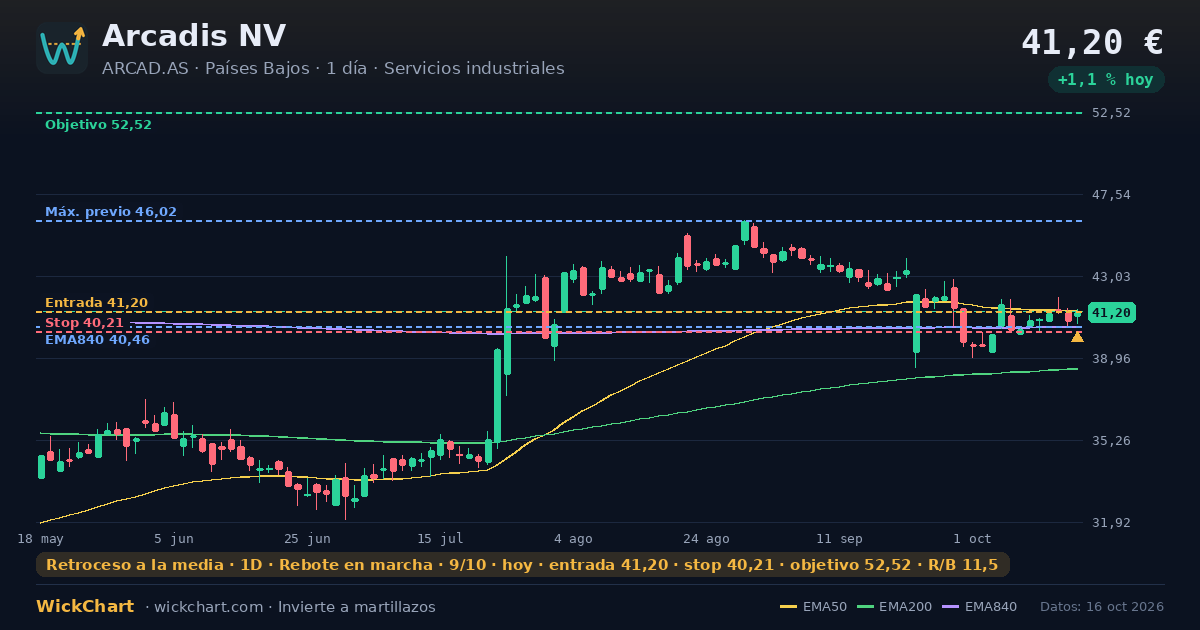Select the Arcadis NV title
The height and width of the screenshot is (630, 1200).
coord(194,36)
